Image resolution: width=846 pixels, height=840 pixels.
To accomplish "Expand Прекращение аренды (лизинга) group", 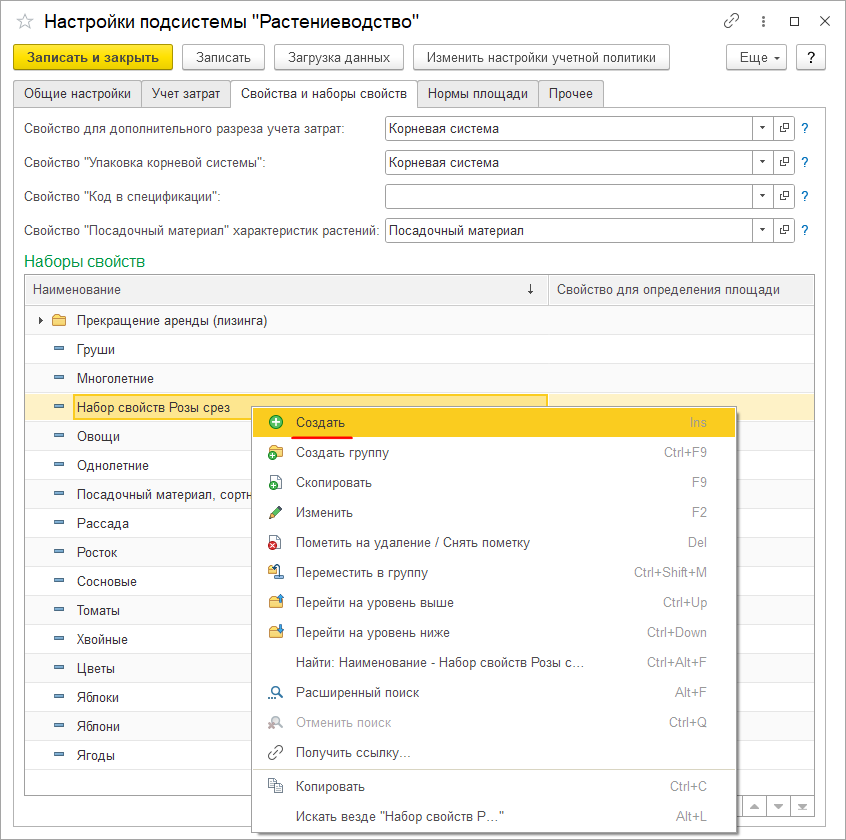I will point(40,320).
